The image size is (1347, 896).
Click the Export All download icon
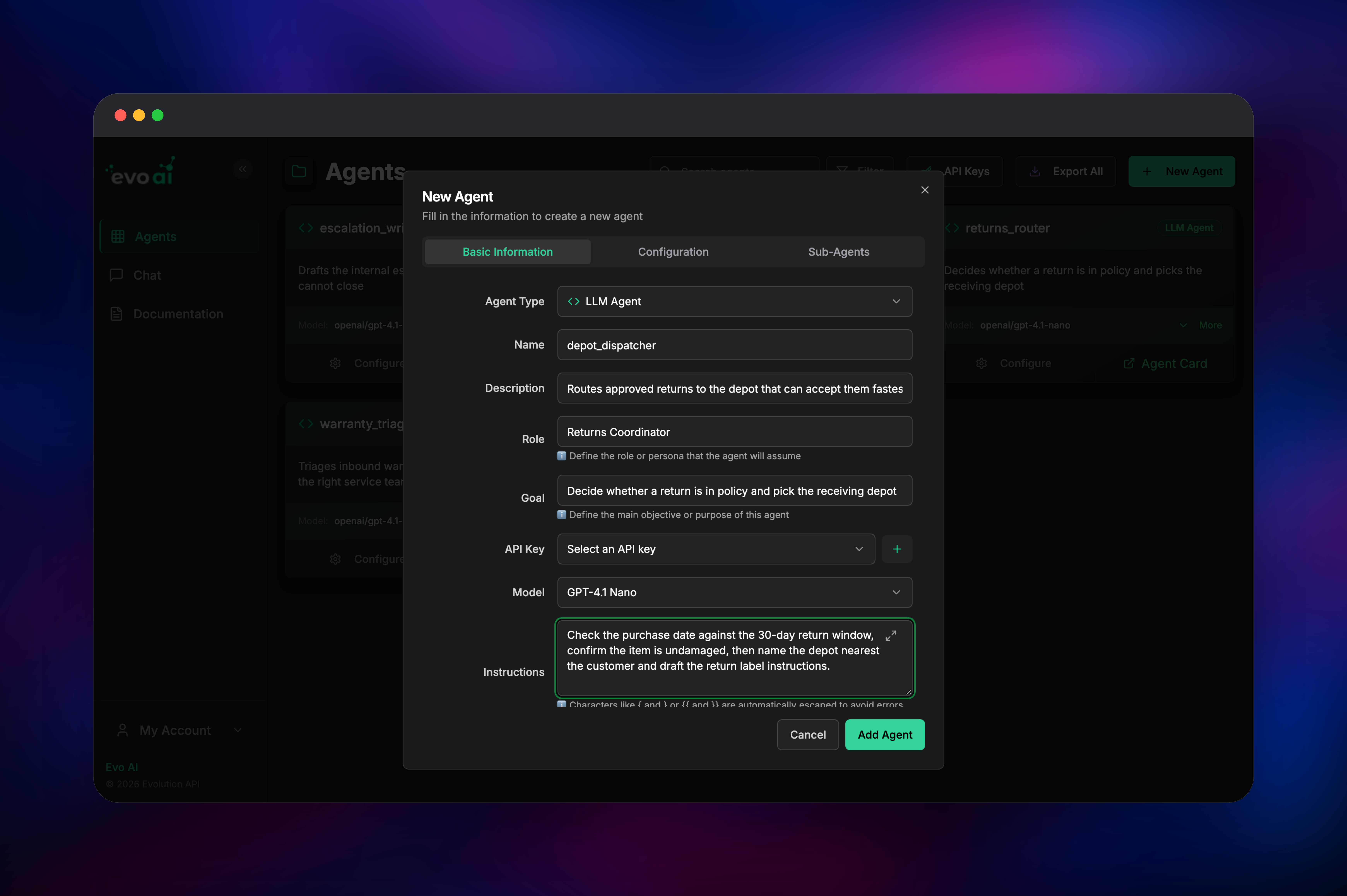pos(1035,171)
